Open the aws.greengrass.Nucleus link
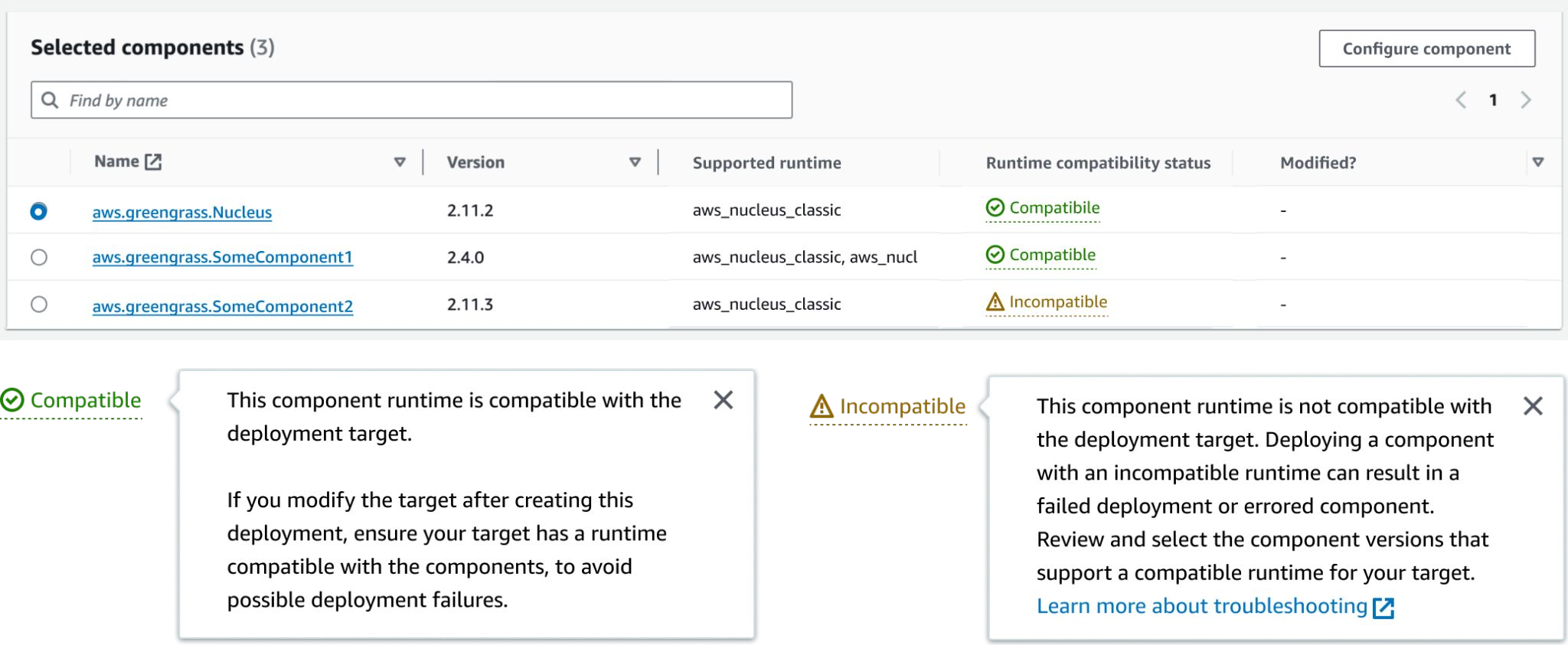The width and height of the screenshot is (1568, 645). click(182, 212)
